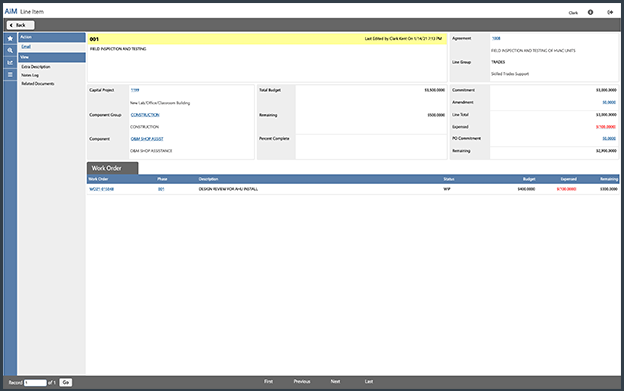Select the Work Order tab

coord(113,168)
